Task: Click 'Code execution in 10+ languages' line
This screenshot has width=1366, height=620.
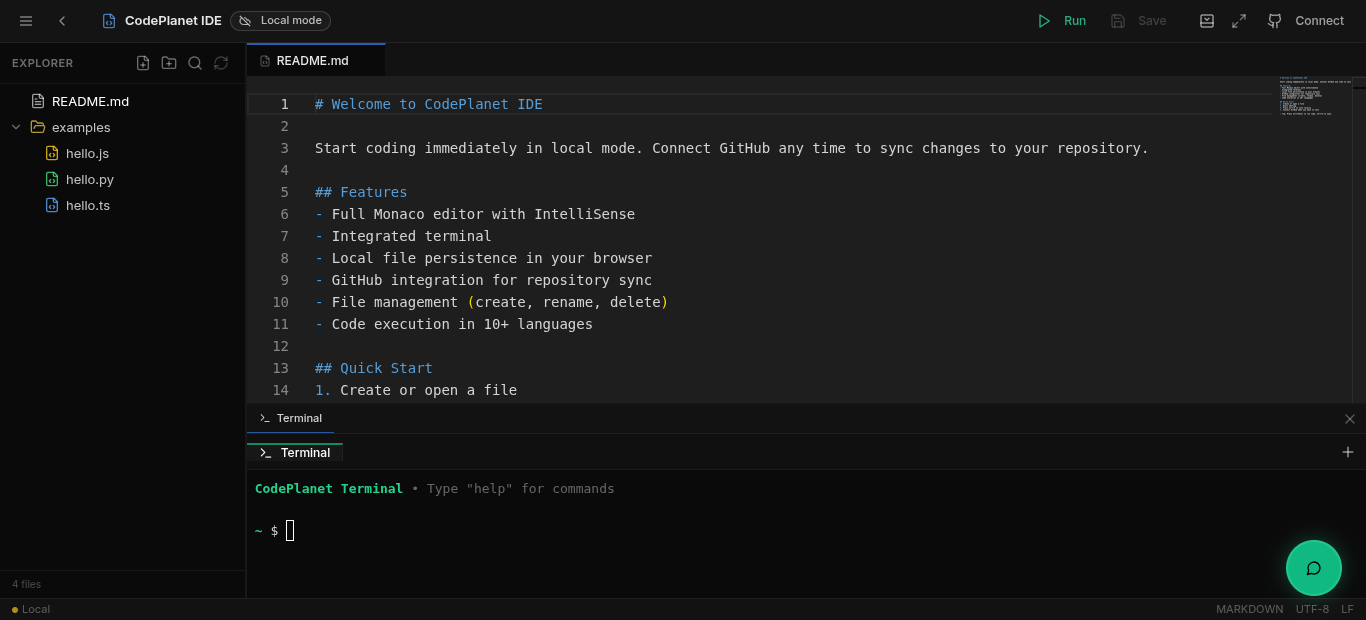Action: [454, 324]
